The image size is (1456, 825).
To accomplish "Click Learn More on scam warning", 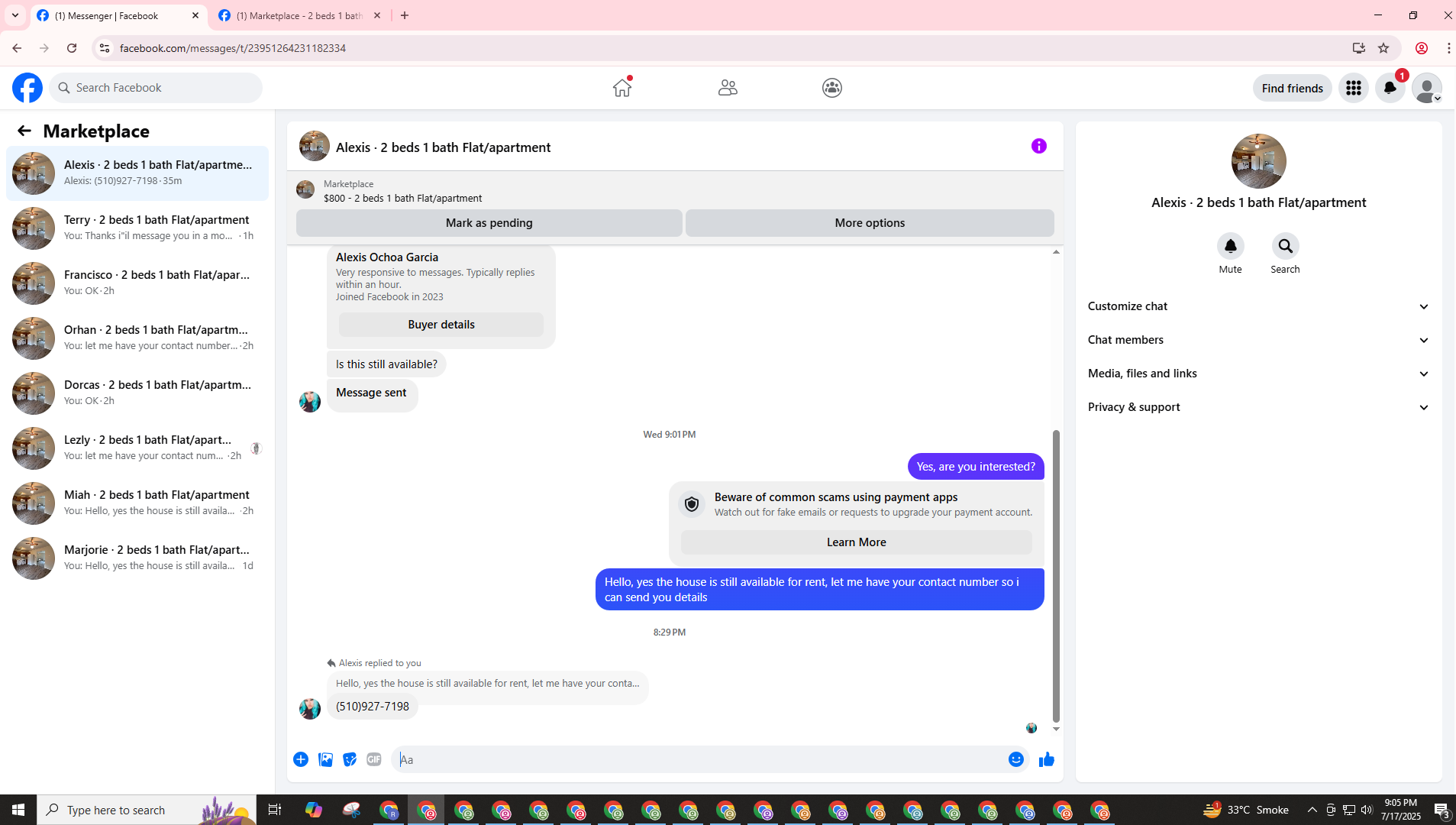I will 857,542.
